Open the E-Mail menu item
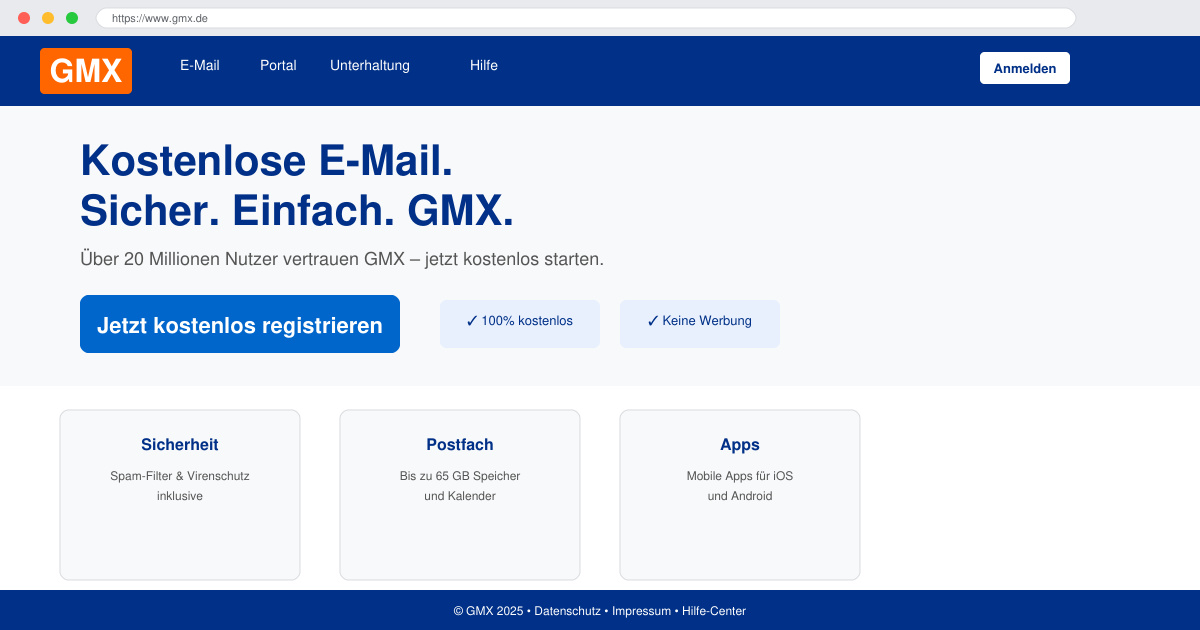The height and width of the screenshot is (630, 1200). pyautogui.click(x=200, y=65)
